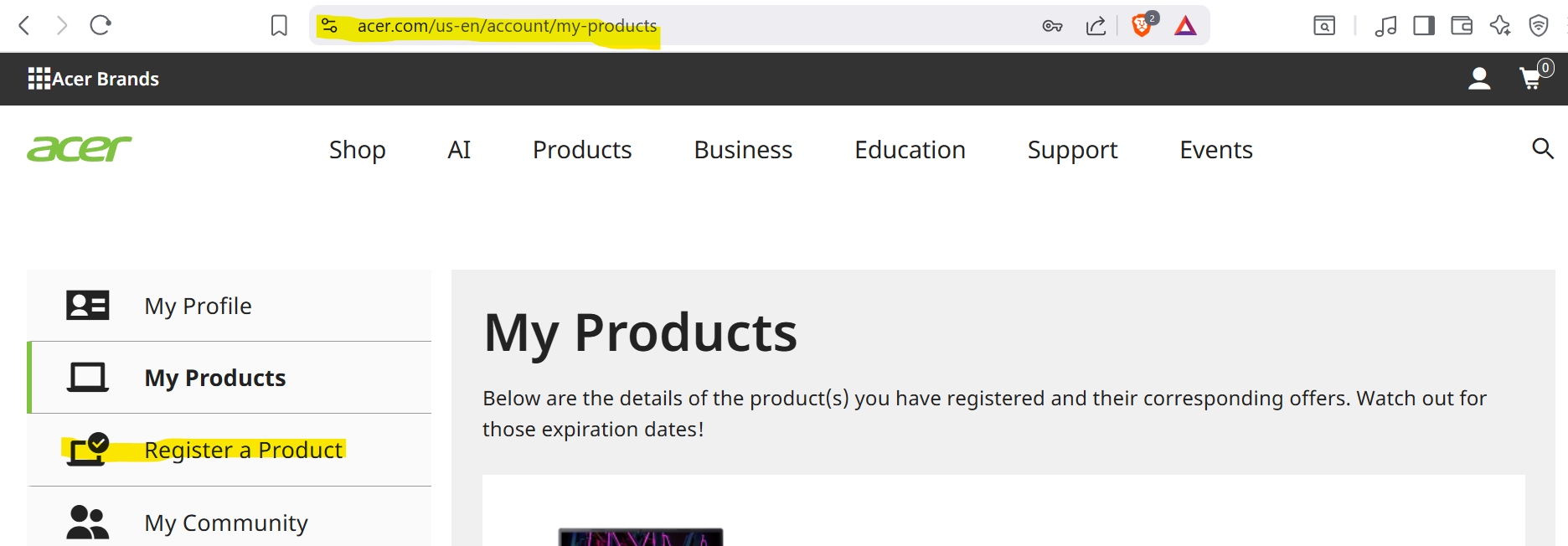This screenshot has width=1568, height=546.
Task: Open Brave Shields lion icon
Action: [1141, 26]
